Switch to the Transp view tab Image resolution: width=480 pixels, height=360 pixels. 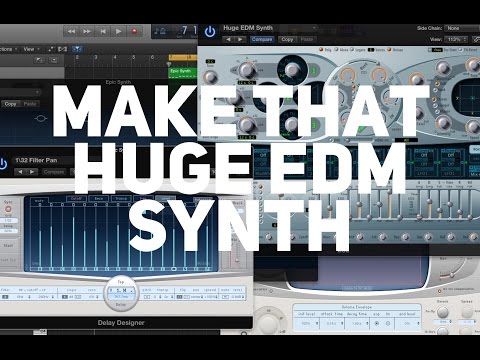click(121, 198)
